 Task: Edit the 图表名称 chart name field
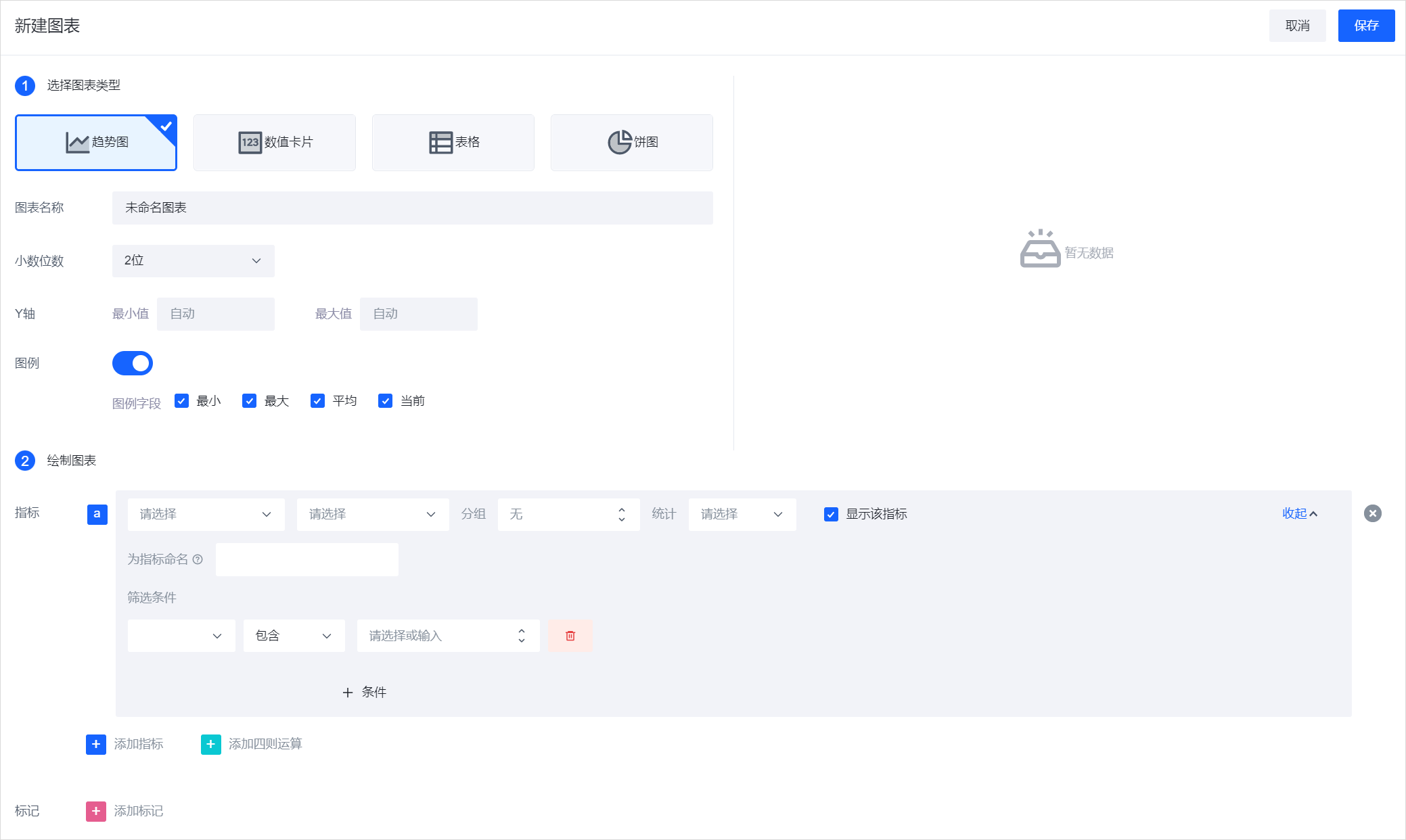click(x=413, y=208)
